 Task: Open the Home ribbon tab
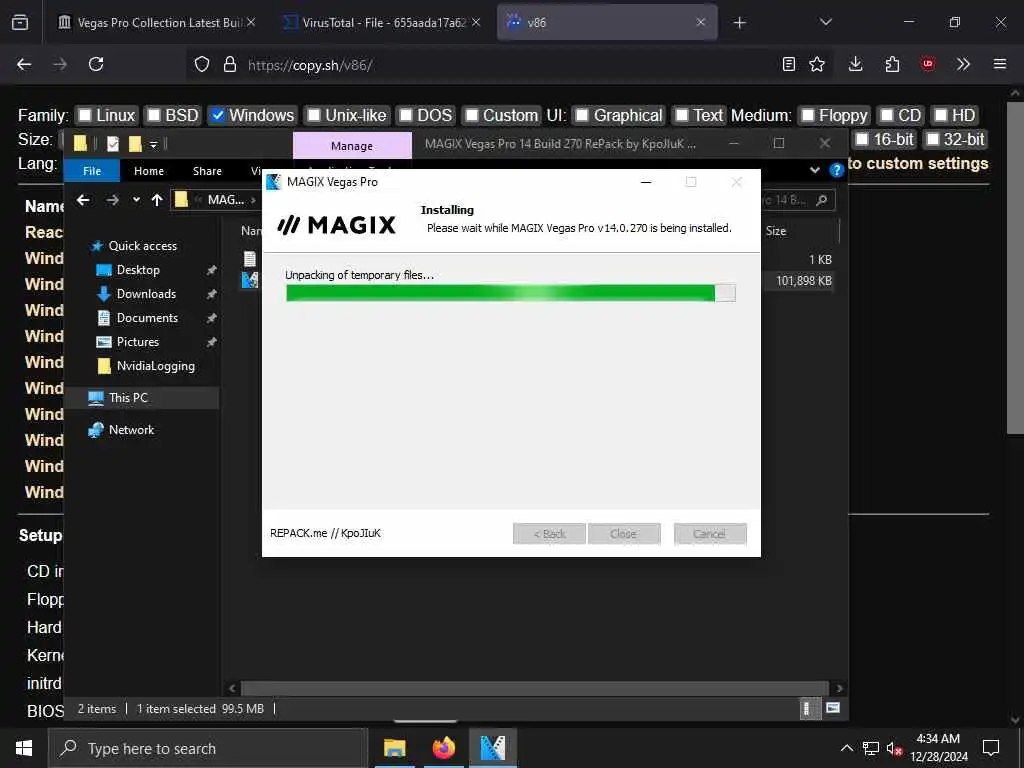pos(149,171)
